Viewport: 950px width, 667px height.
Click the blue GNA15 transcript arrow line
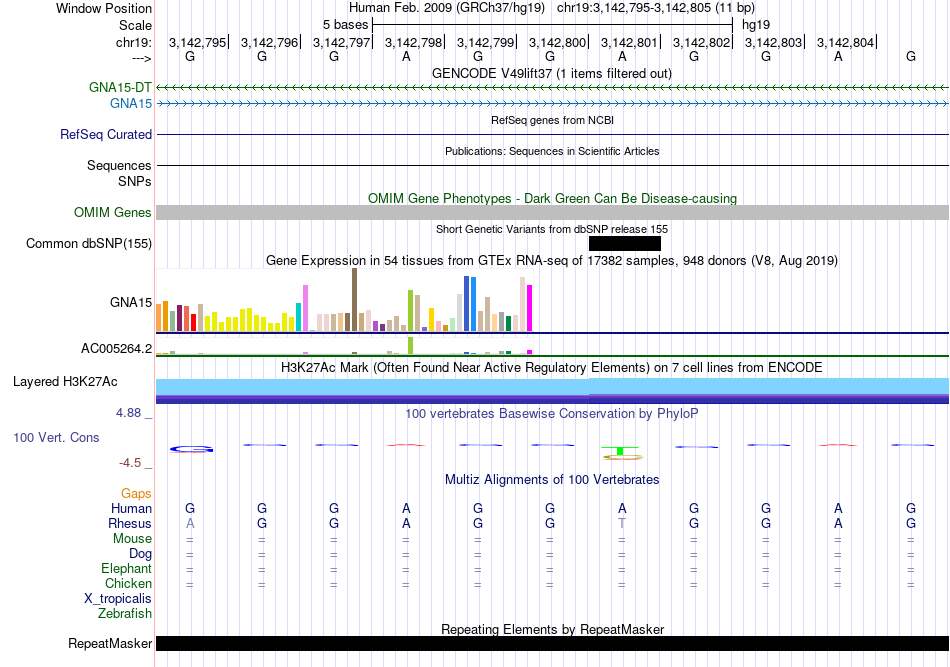[x=553, y=104]
